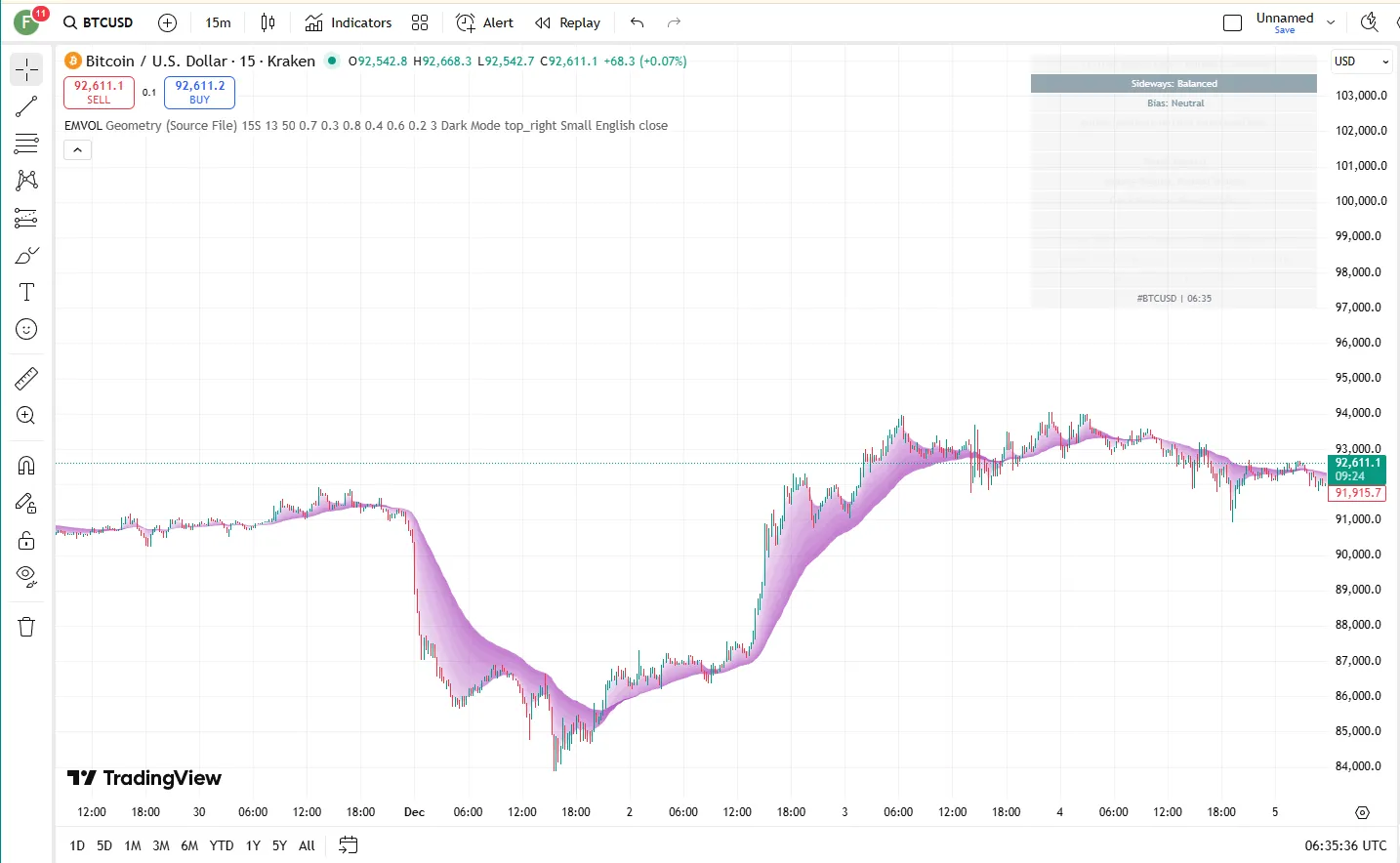Open the Indicators menu

(349, 22)
